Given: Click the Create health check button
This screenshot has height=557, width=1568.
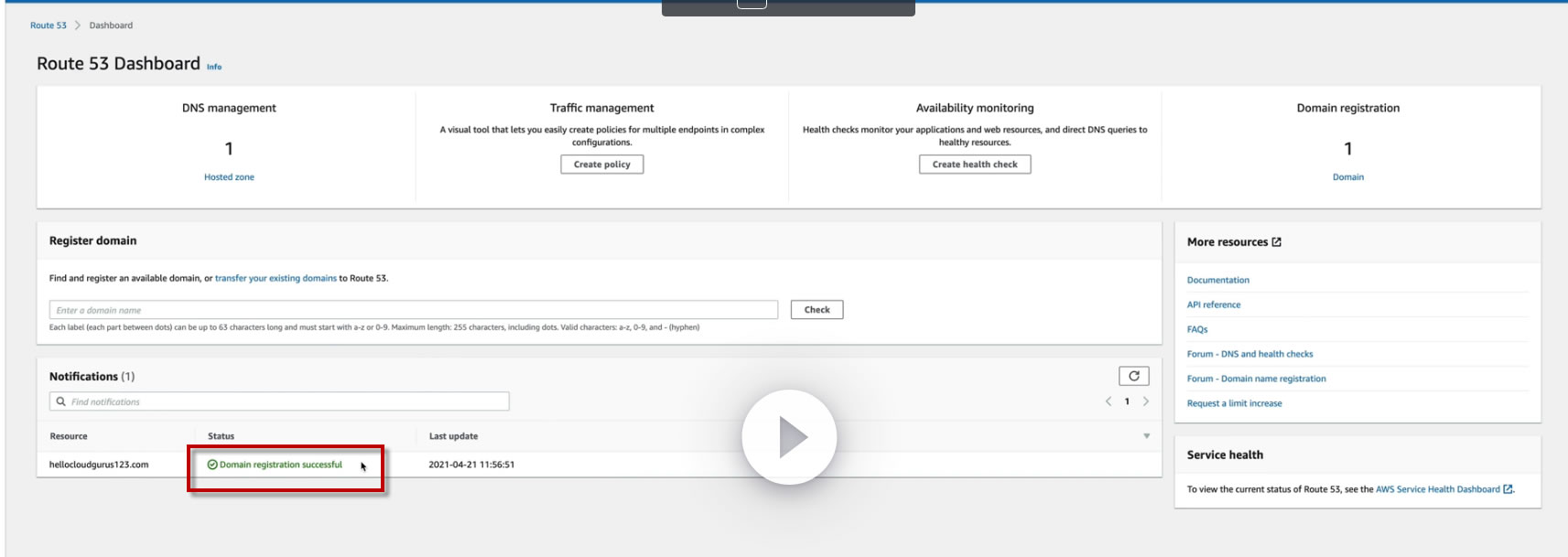Looking at the screenshot, I should point(975,165).
